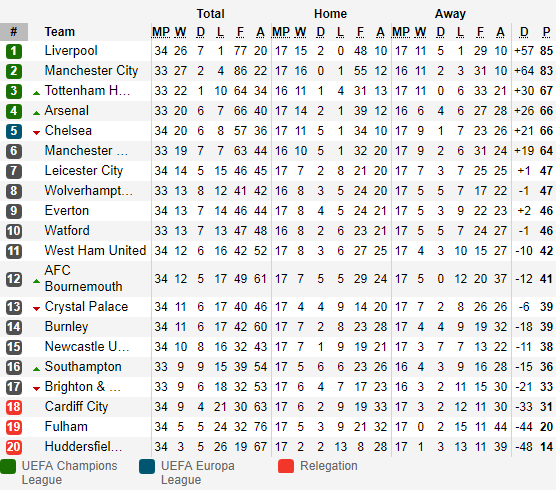Click the blue rank 5 badge for Chelsea

(14, 131)
